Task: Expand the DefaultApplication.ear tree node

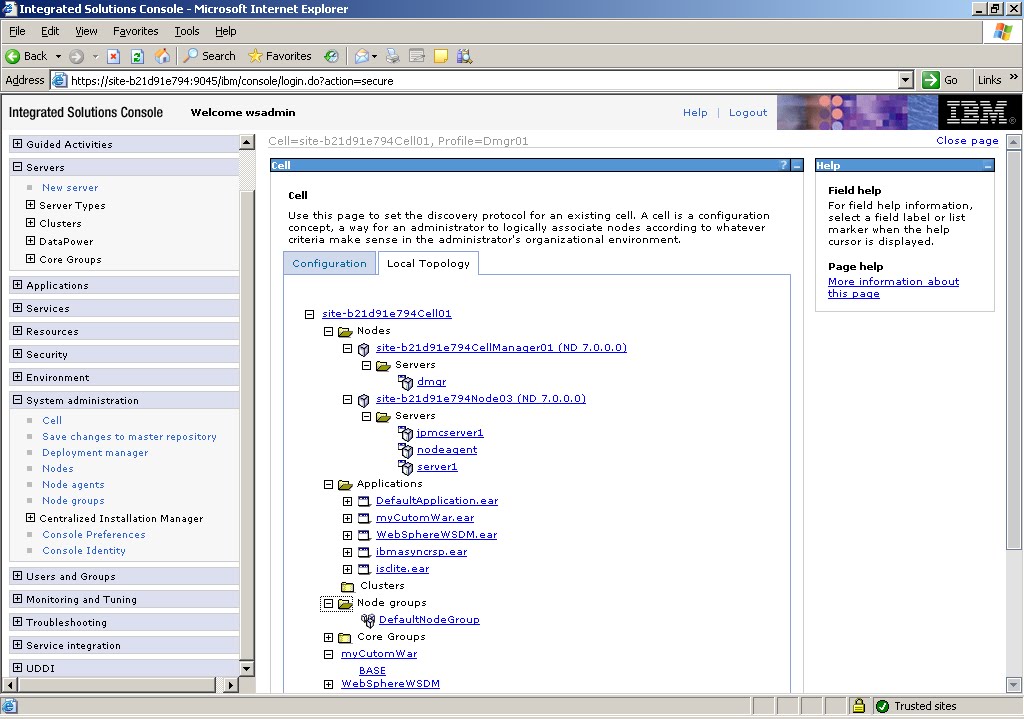Action: 347,502
